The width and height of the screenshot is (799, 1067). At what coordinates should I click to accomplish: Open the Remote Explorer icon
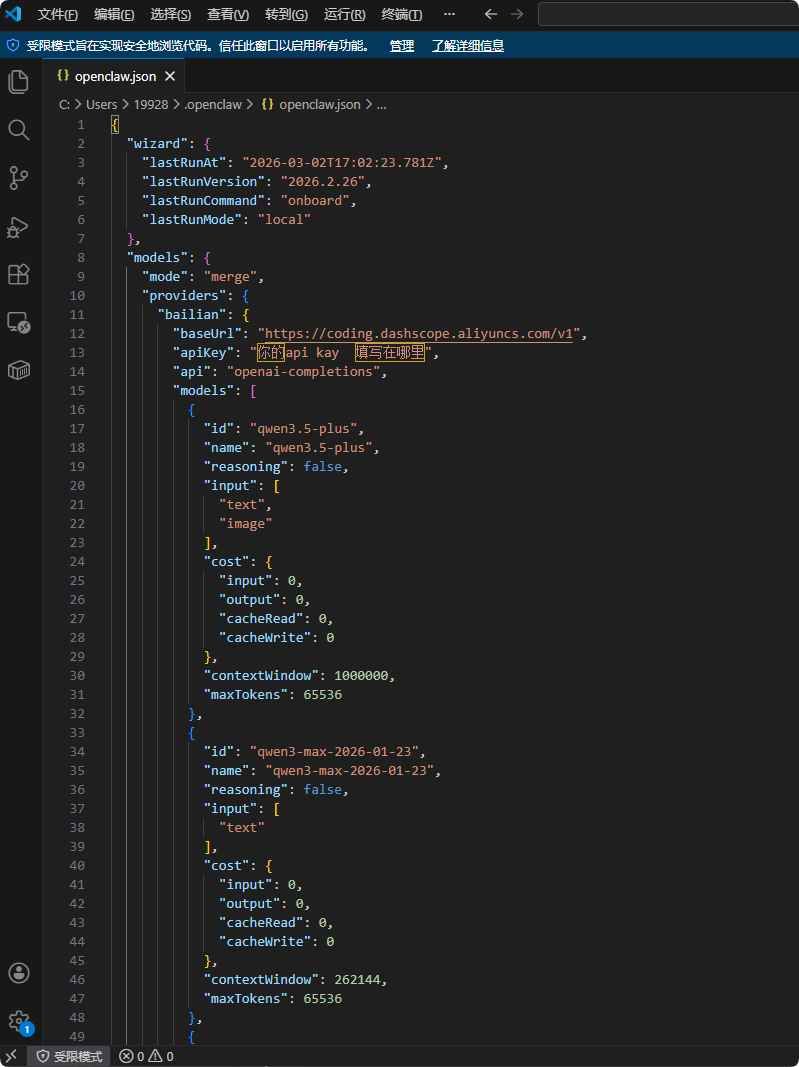tap(18, 322)
